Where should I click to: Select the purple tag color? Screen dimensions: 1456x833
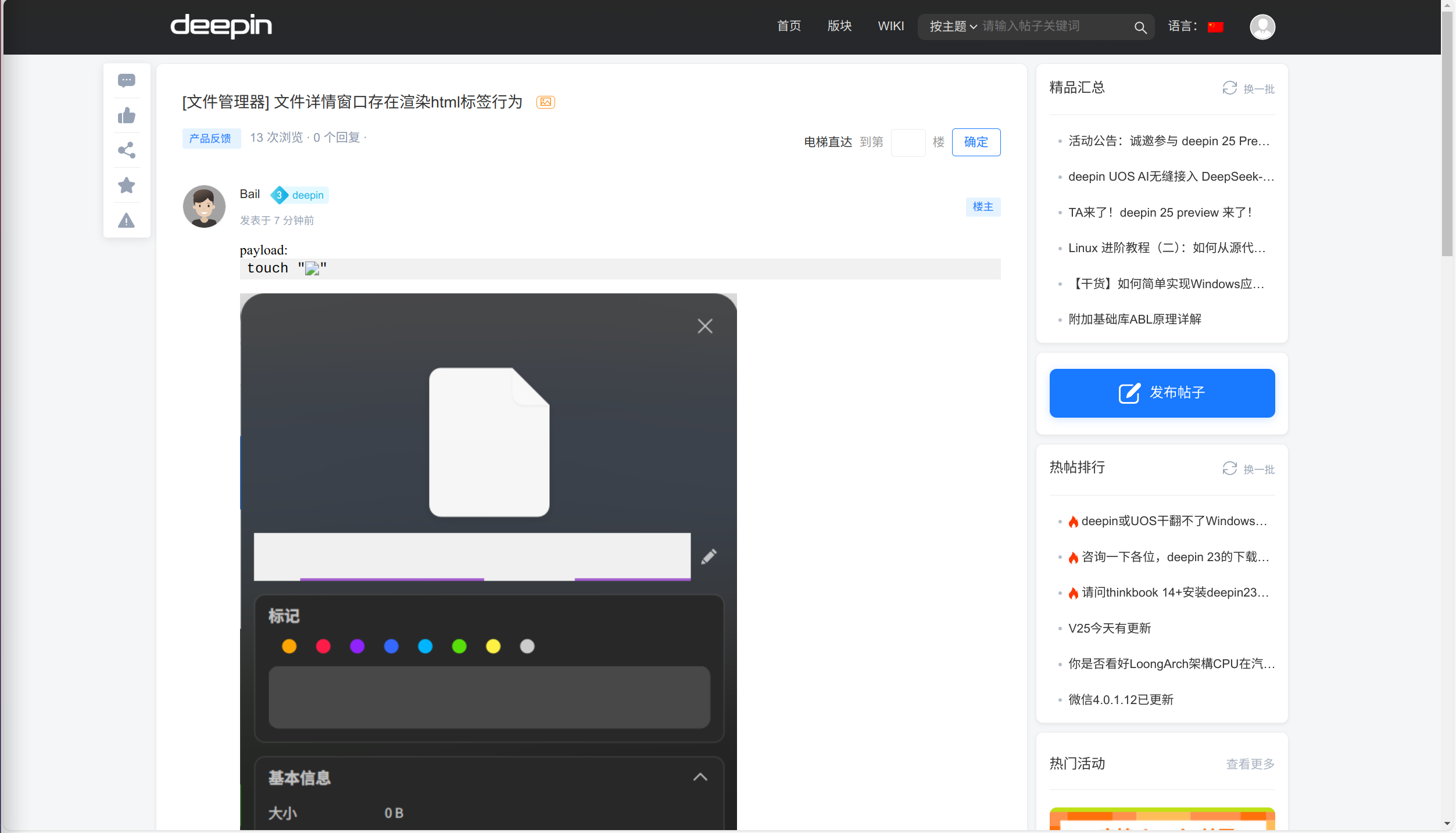click(357, 647)
